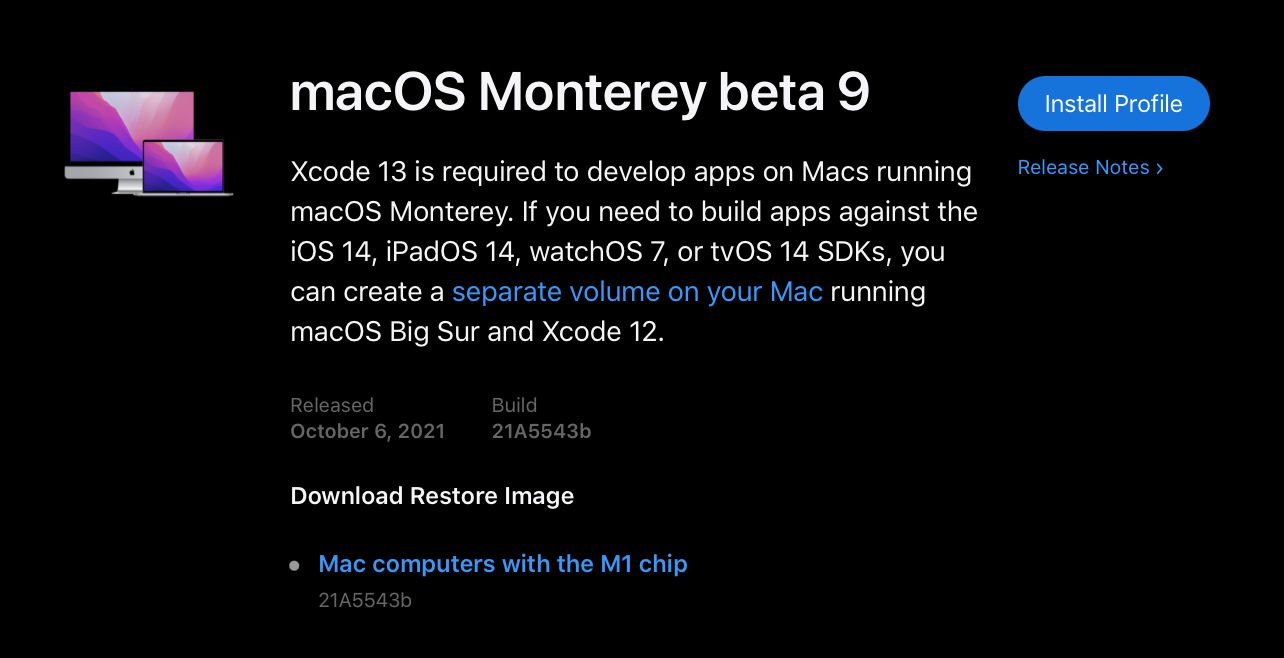Click the October 6, 2021 release date
This screenshot has width=1284, height=658.
click(x=367, y=431)
